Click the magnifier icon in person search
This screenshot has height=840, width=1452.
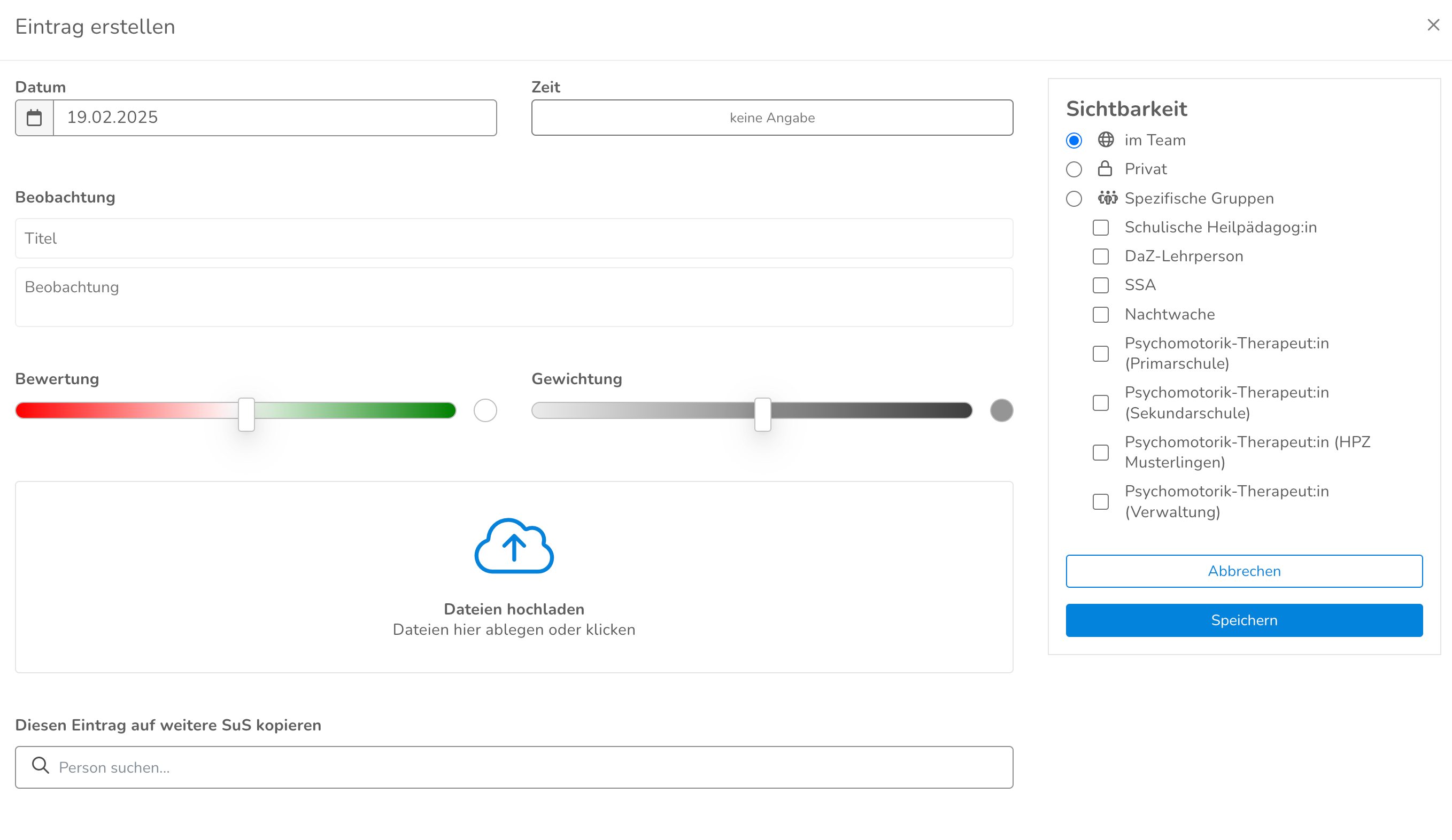tap(40, 765)
